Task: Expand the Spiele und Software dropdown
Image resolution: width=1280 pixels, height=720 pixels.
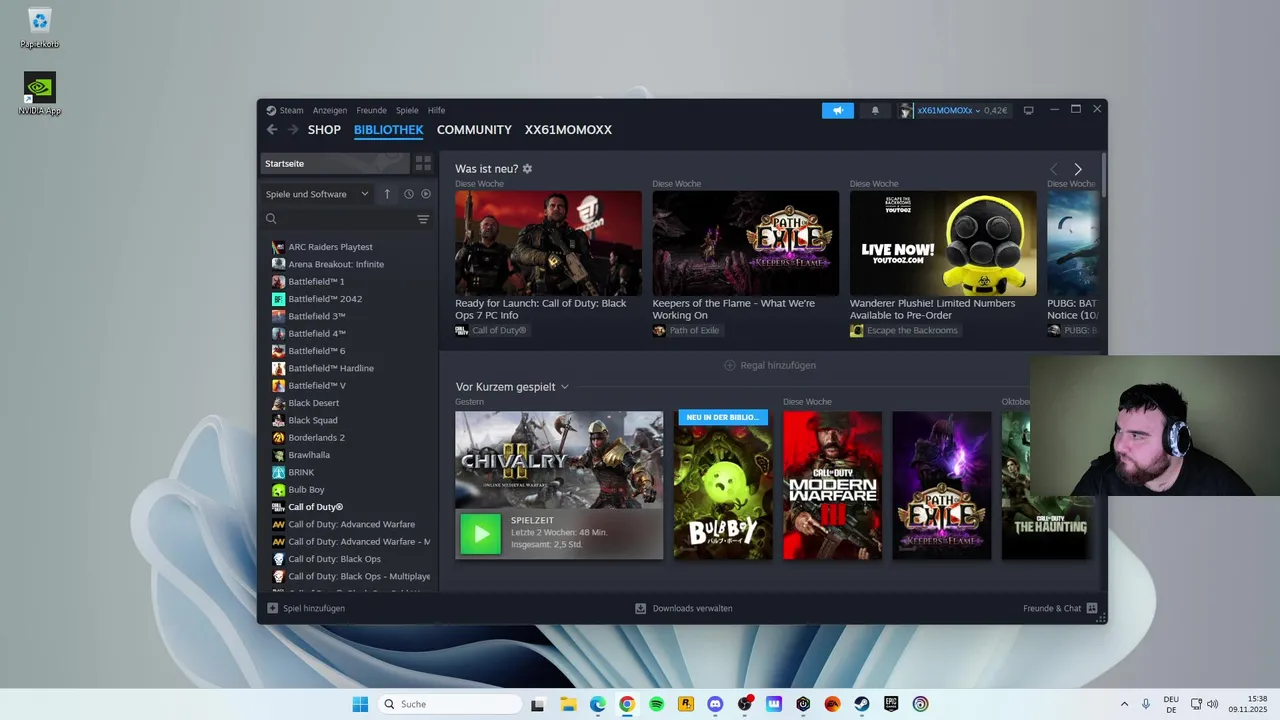Action: pos(317,194)
